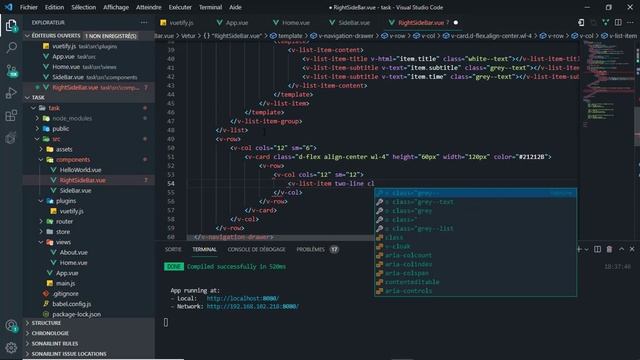Screen dimensions: 640x360
Task: Open localhost:8080 link in terminal
Action: 243,298
